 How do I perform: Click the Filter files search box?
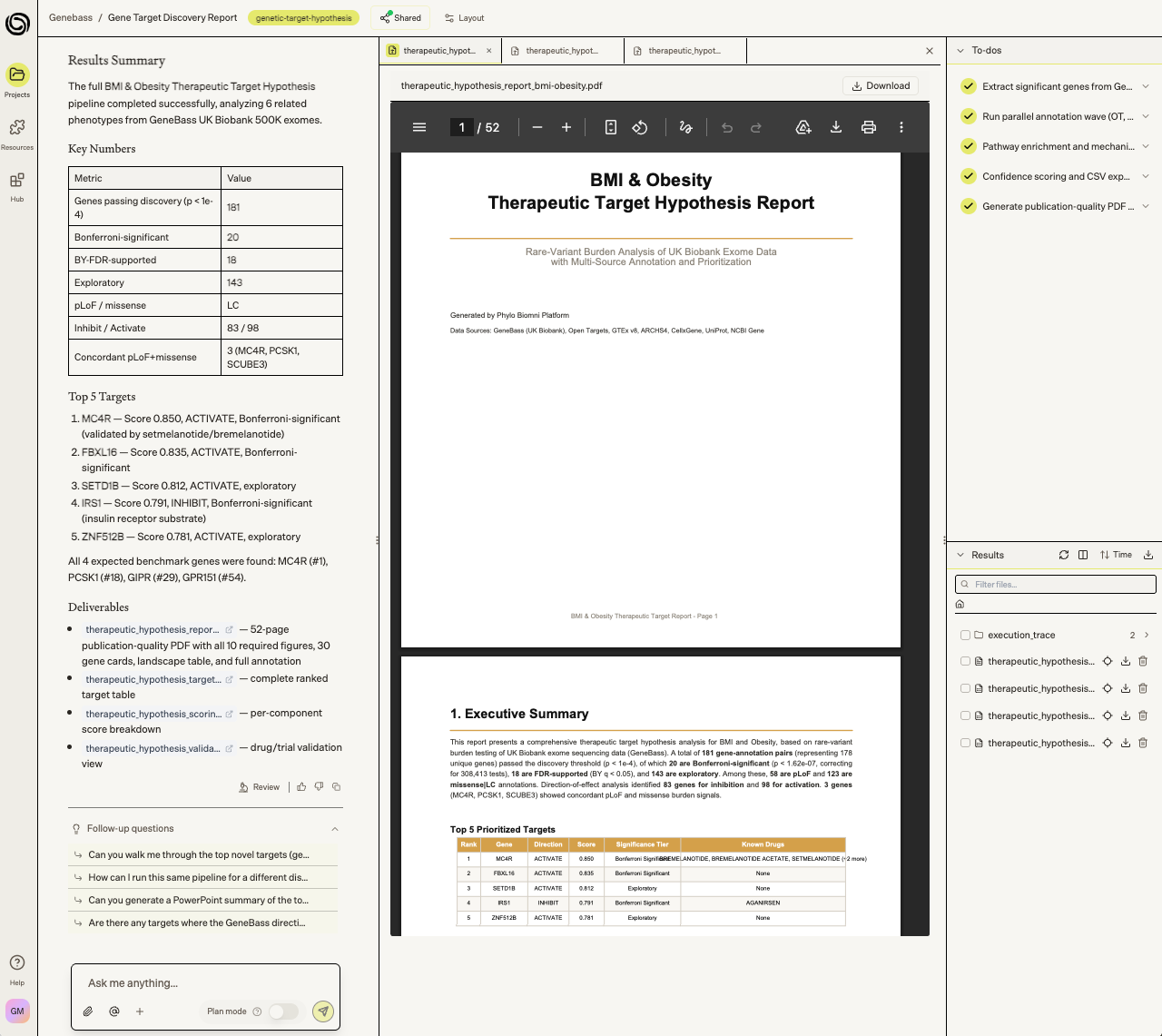[x=1056, y=584]
